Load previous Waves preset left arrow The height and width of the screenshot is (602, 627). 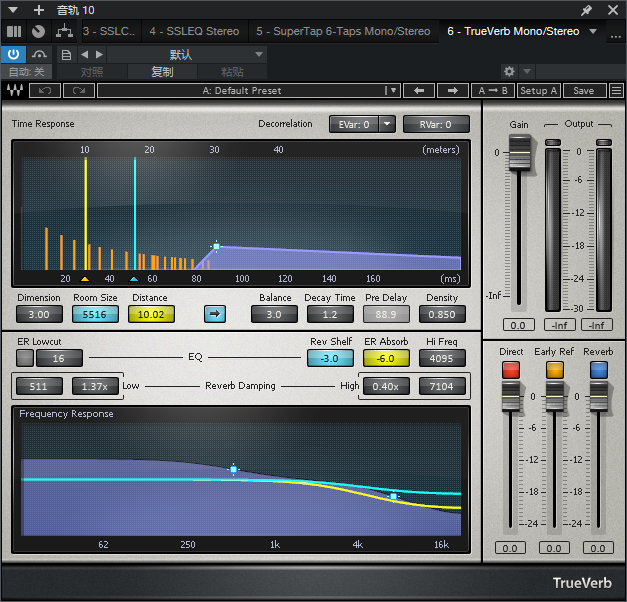419,91
